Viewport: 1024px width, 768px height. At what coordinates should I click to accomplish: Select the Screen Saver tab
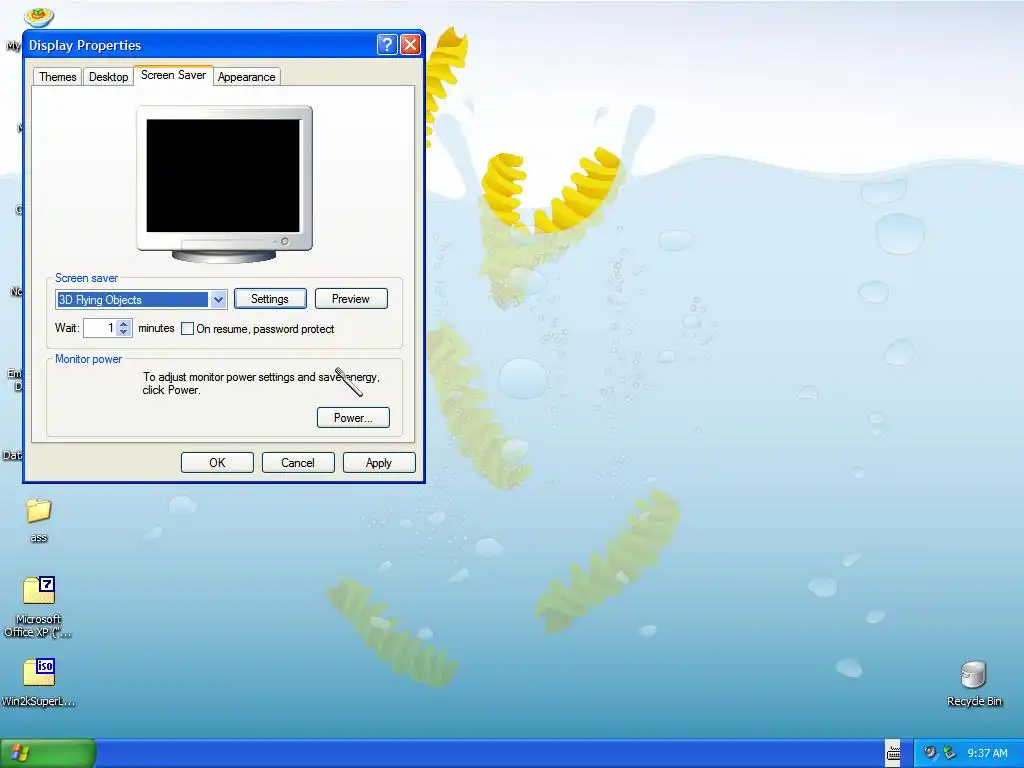coord(173,75)
